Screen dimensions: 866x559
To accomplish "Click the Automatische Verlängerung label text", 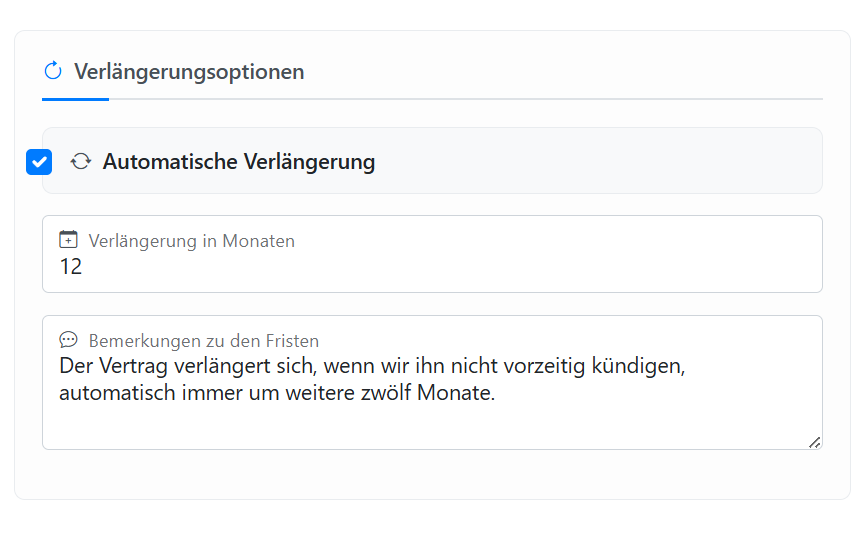I will pyautogui.click(x=239, y=161).
